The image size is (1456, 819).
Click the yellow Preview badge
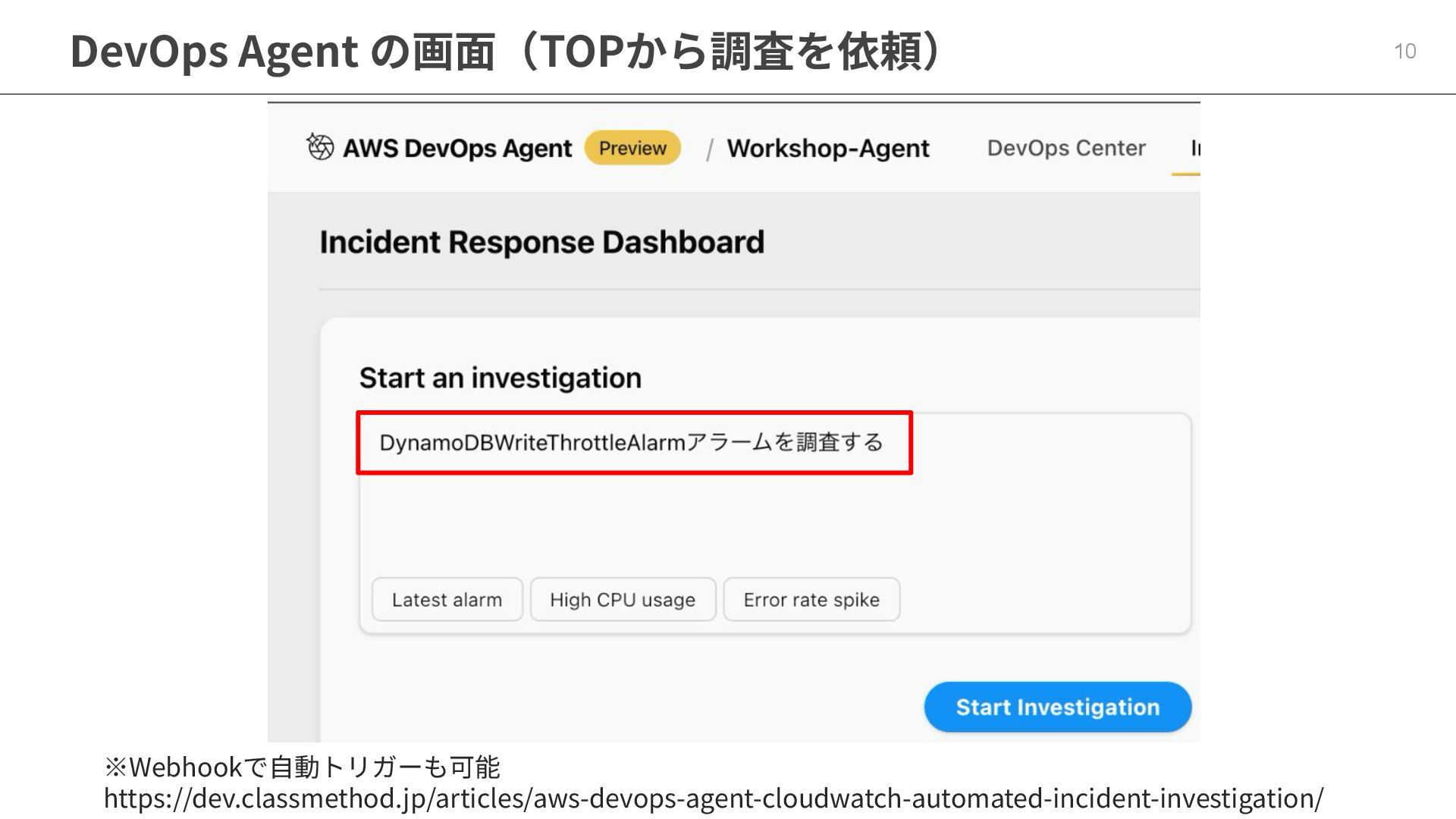[632, 148]
